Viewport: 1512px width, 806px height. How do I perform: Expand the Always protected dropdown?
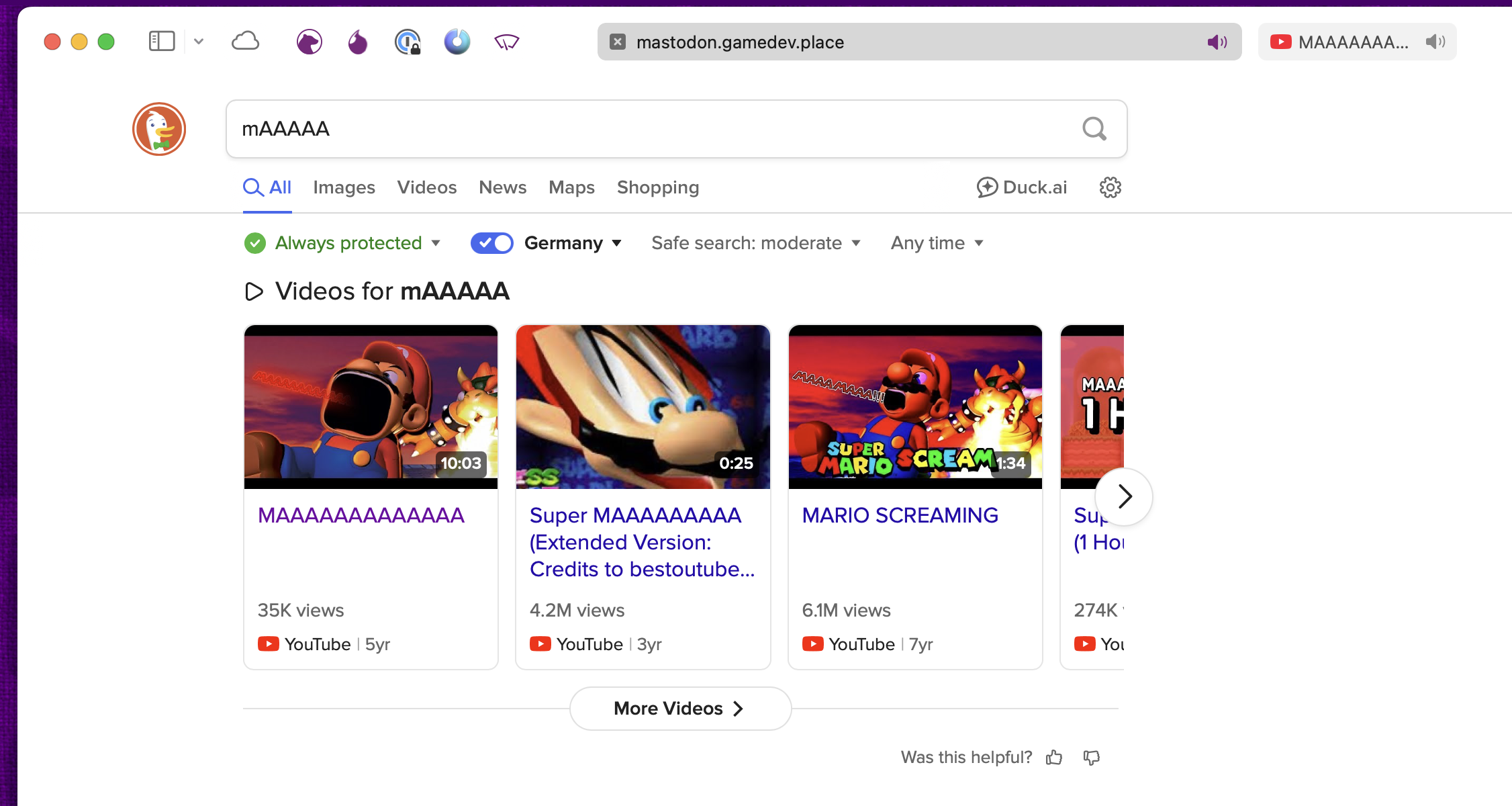358,243
